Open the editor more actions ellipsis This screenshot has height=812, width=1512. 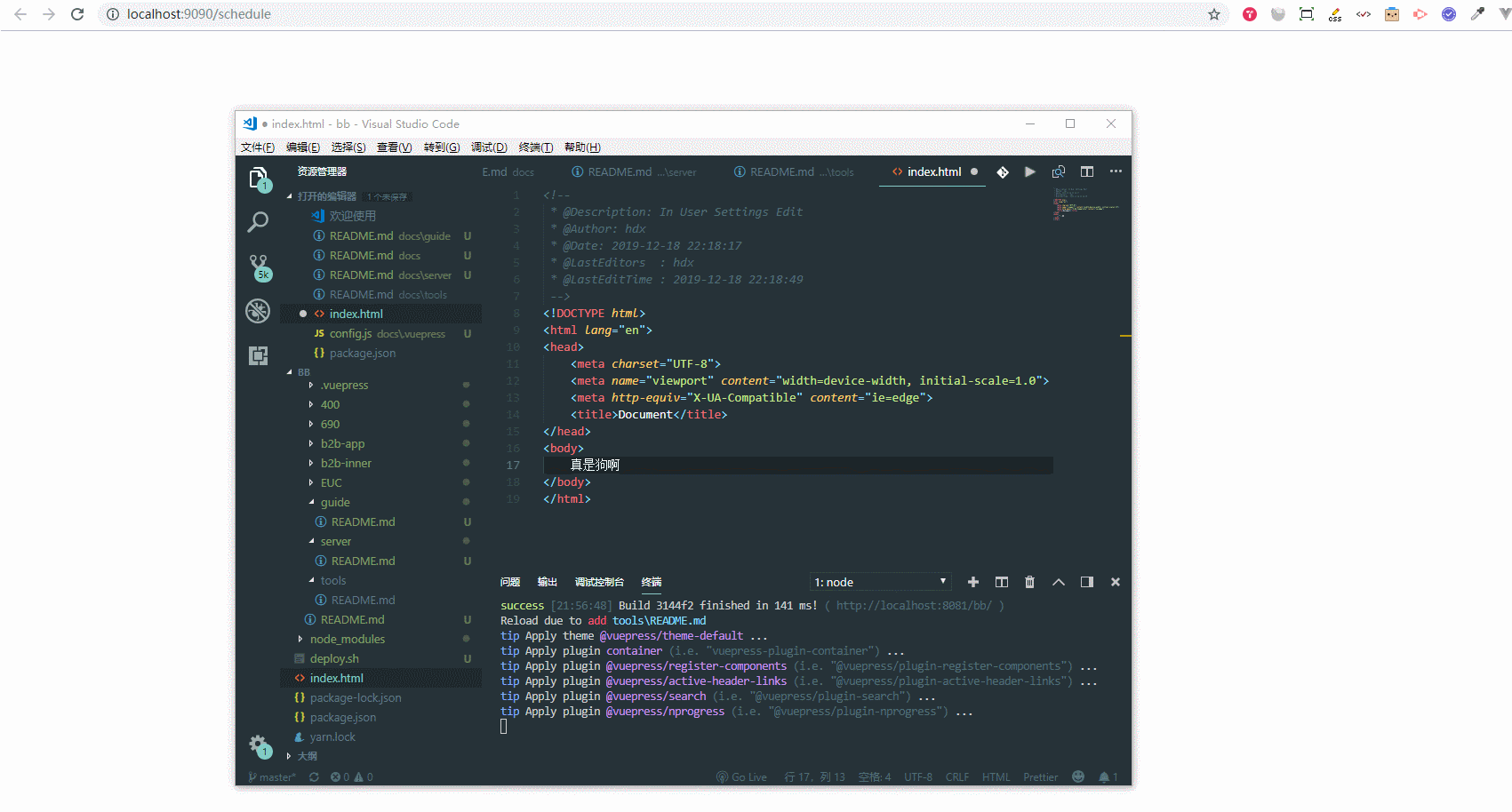coord(1116,171)
